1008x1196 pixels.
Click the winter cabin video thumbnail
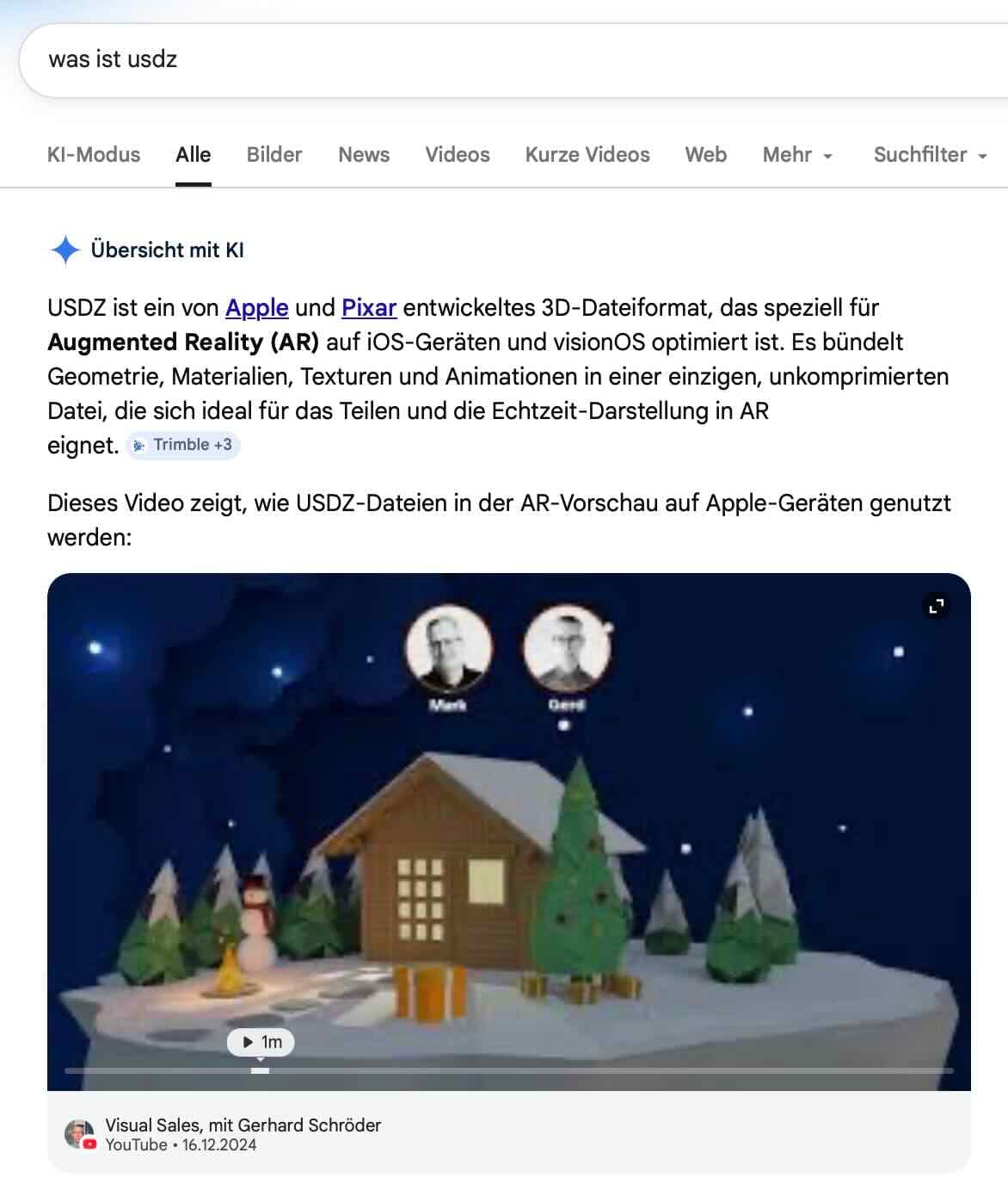(x=509, y=832)
